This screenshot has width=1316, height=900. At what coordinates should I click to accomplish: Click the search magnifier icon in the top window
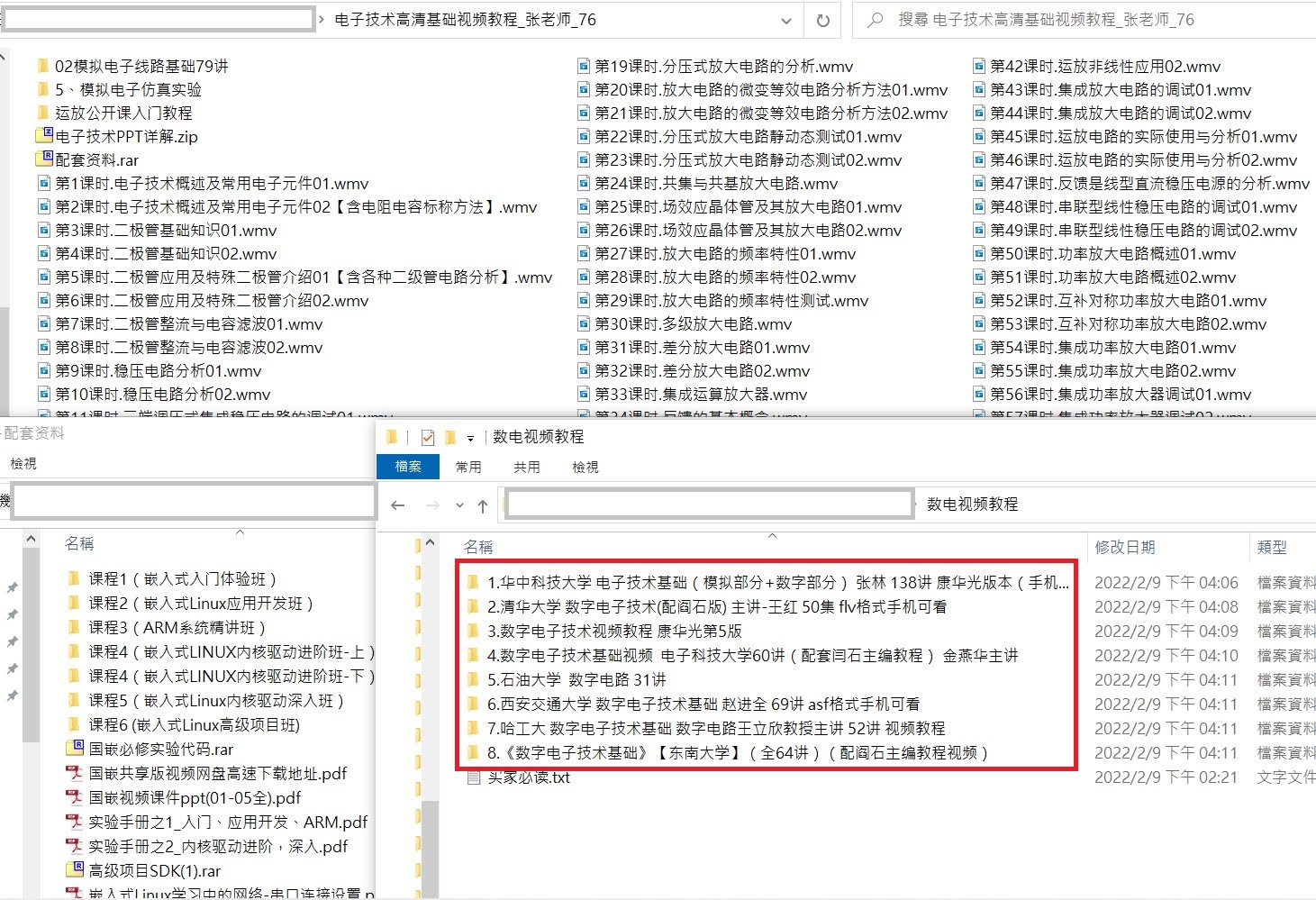[875, 20]
